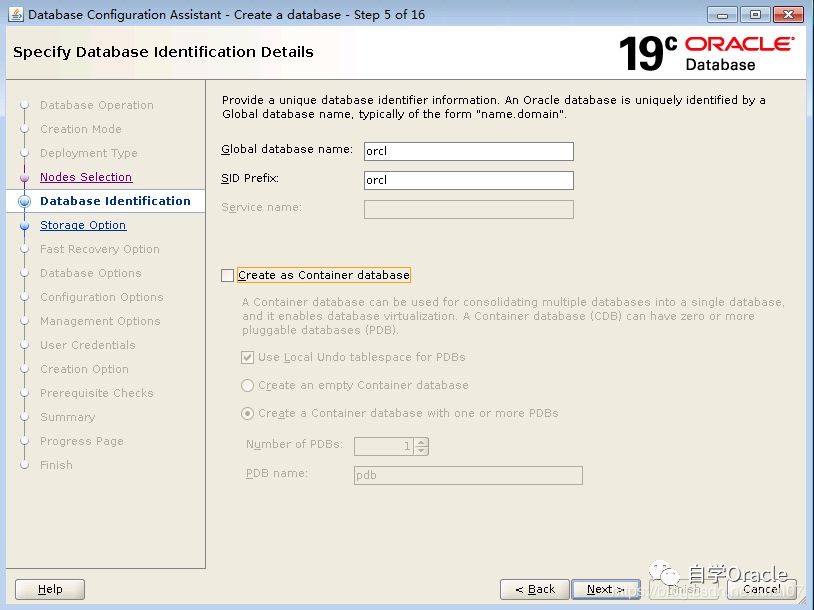Increase the Number of PDBs spinner
The height and width of the screenshot is (610, 814).
(x=422, y=442)
